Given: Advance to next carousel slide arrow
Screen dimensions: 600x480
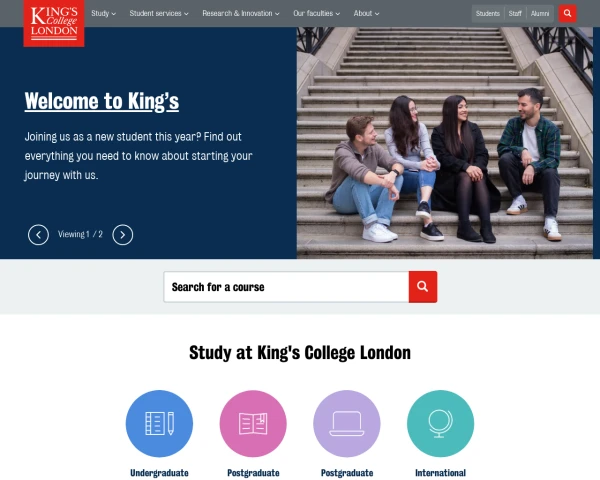Looking at the screenshot, I should point(122,235).
